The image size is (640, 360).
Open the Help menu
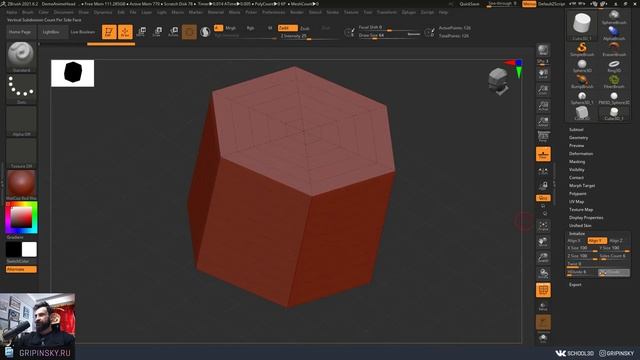(443, 12)
